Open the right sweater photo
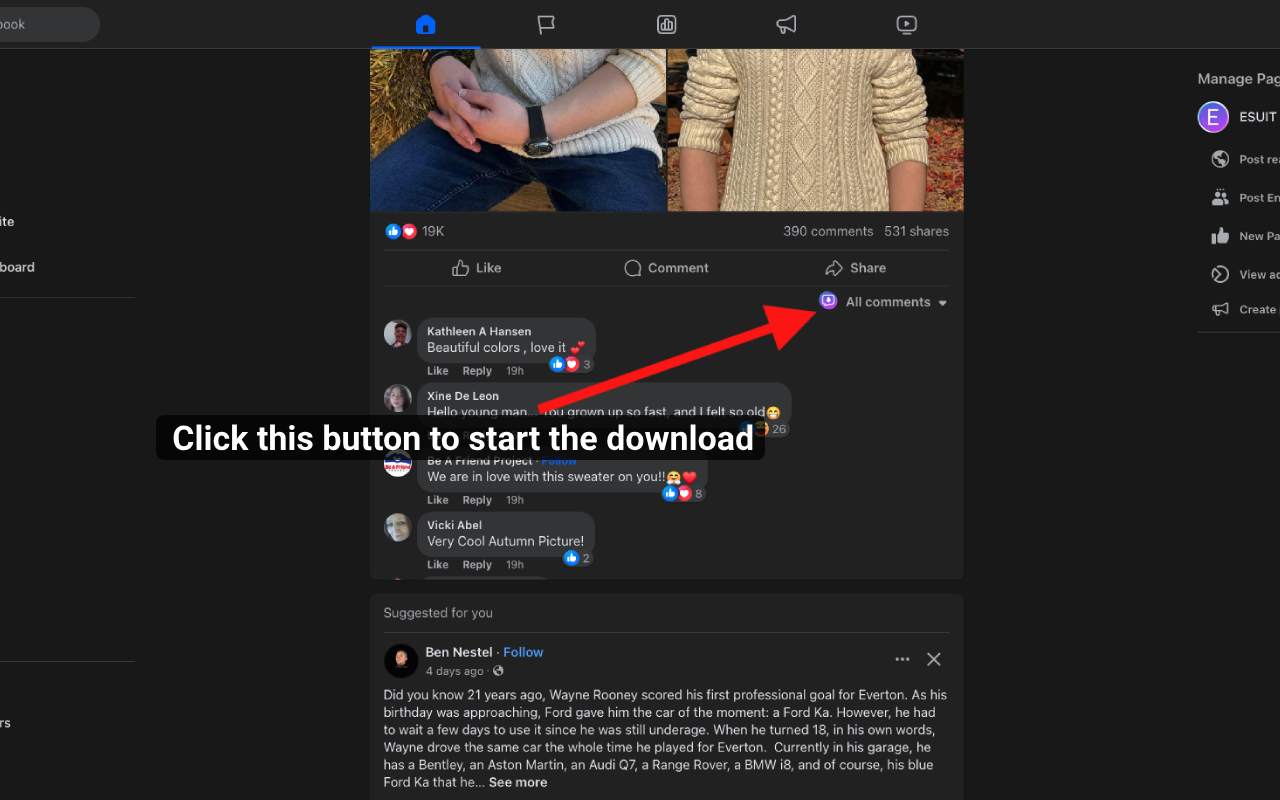 point(815,130)
